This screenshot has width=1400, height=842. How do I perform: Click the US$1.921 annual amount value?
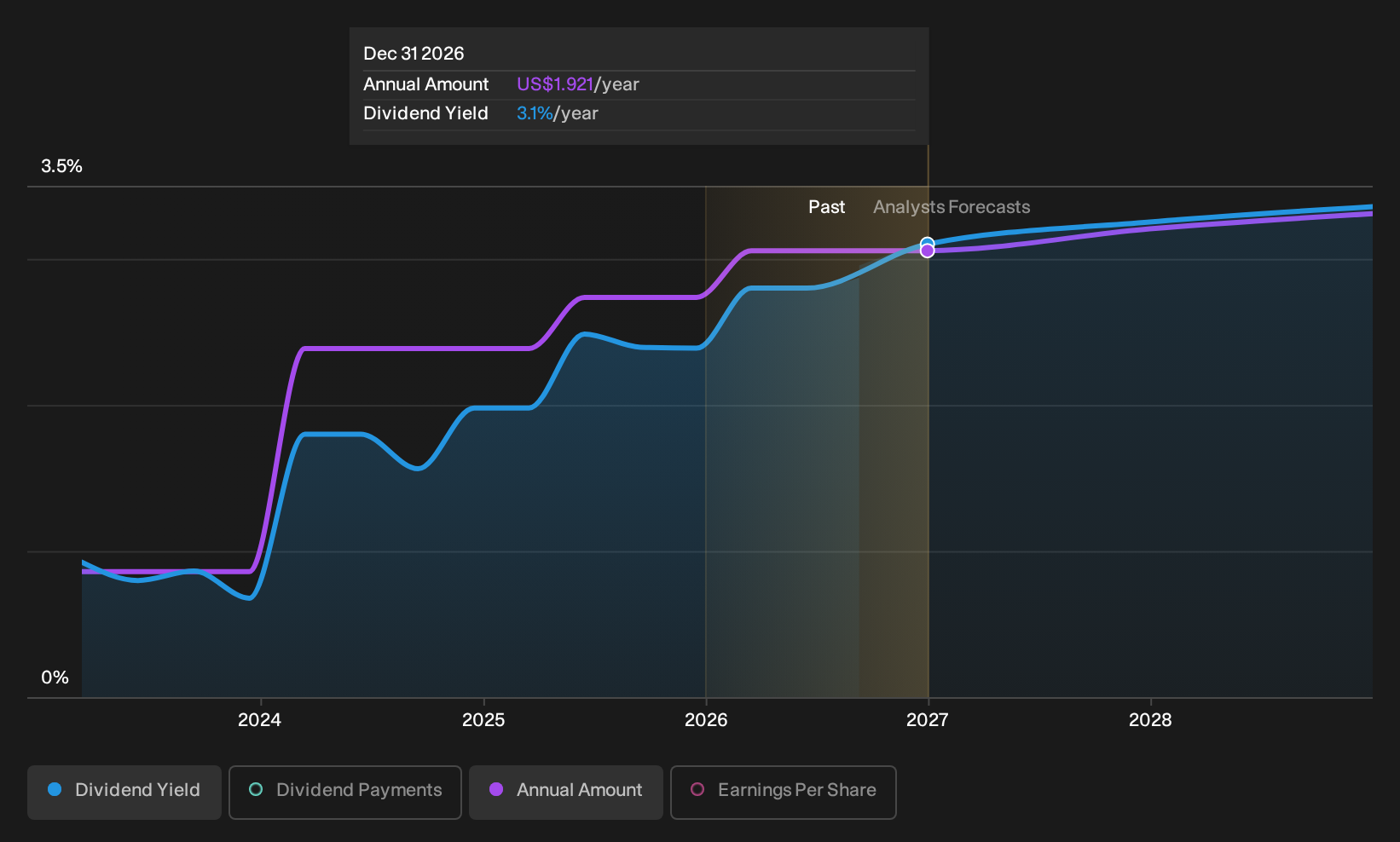click(555, 84)
